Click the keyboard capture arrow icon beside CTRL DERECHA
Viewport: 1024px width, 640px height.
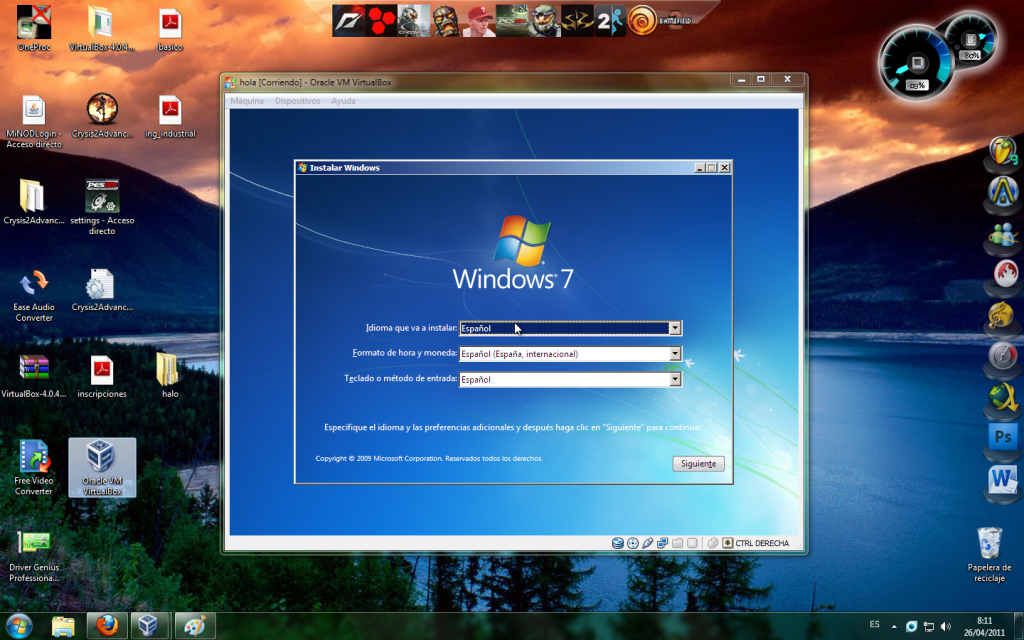point(728,543)
